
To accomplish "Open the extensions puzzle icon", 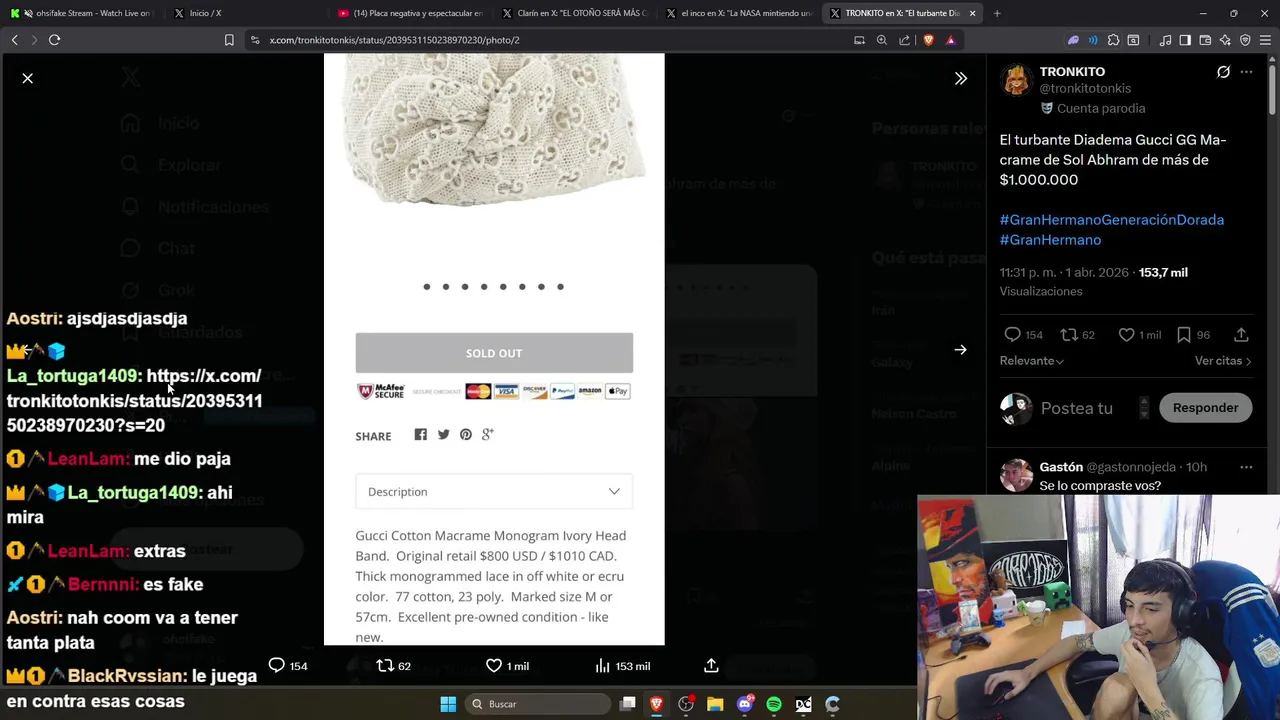I will [1113, 40].
